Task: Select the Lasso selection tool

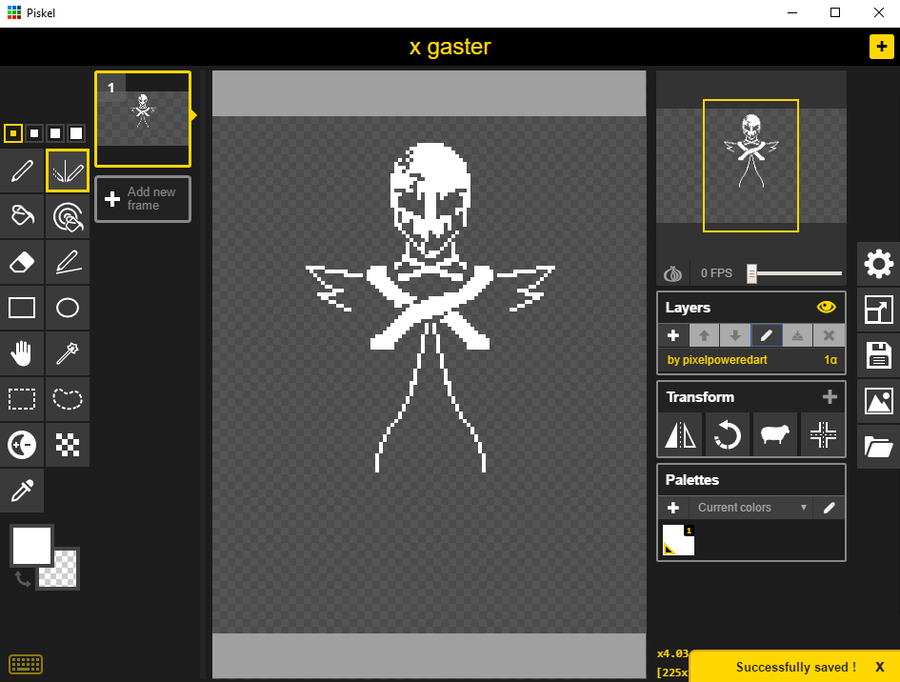Action: pos(67,399)
